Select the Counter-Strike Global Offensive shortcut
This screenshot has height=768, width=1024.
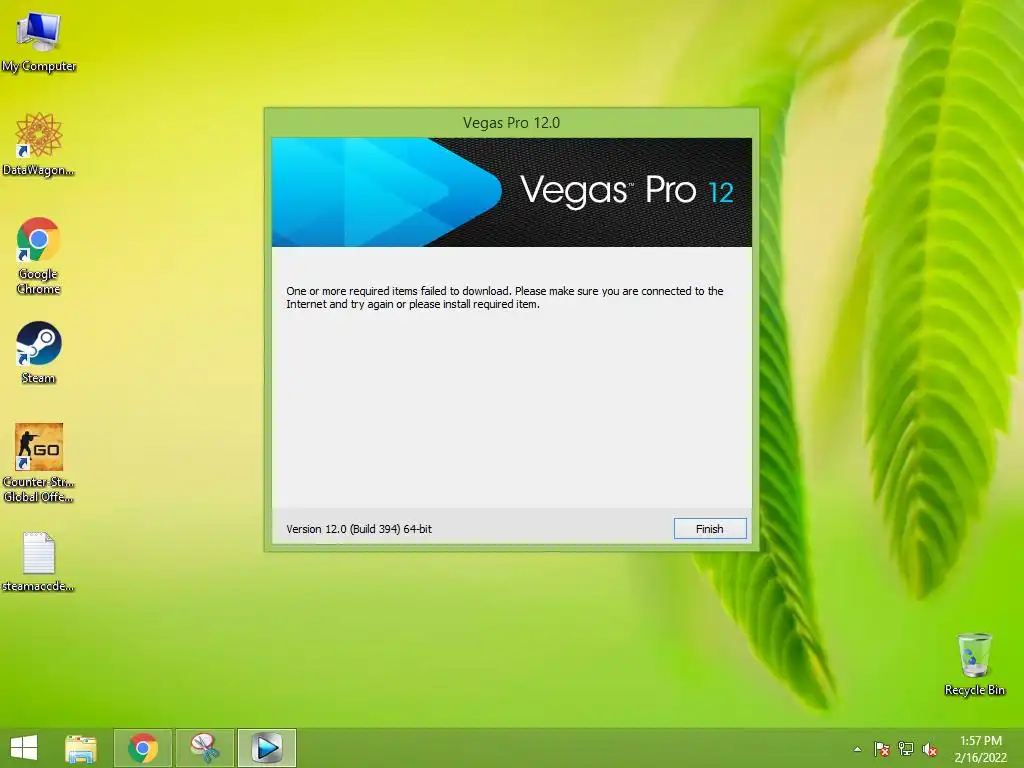point(39,463)
